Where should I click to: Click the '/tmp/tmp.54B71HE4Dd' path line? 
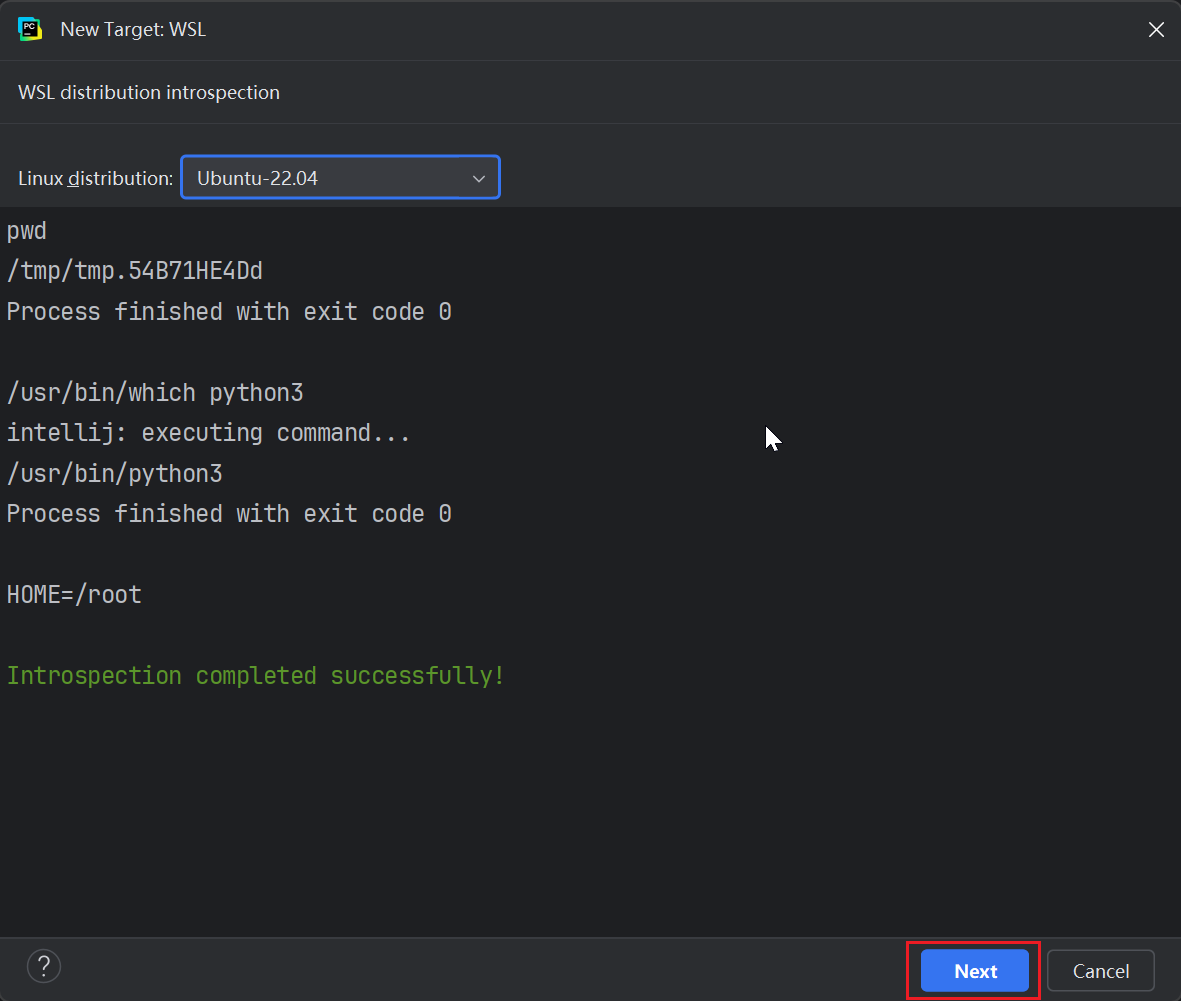pos(134,270)
